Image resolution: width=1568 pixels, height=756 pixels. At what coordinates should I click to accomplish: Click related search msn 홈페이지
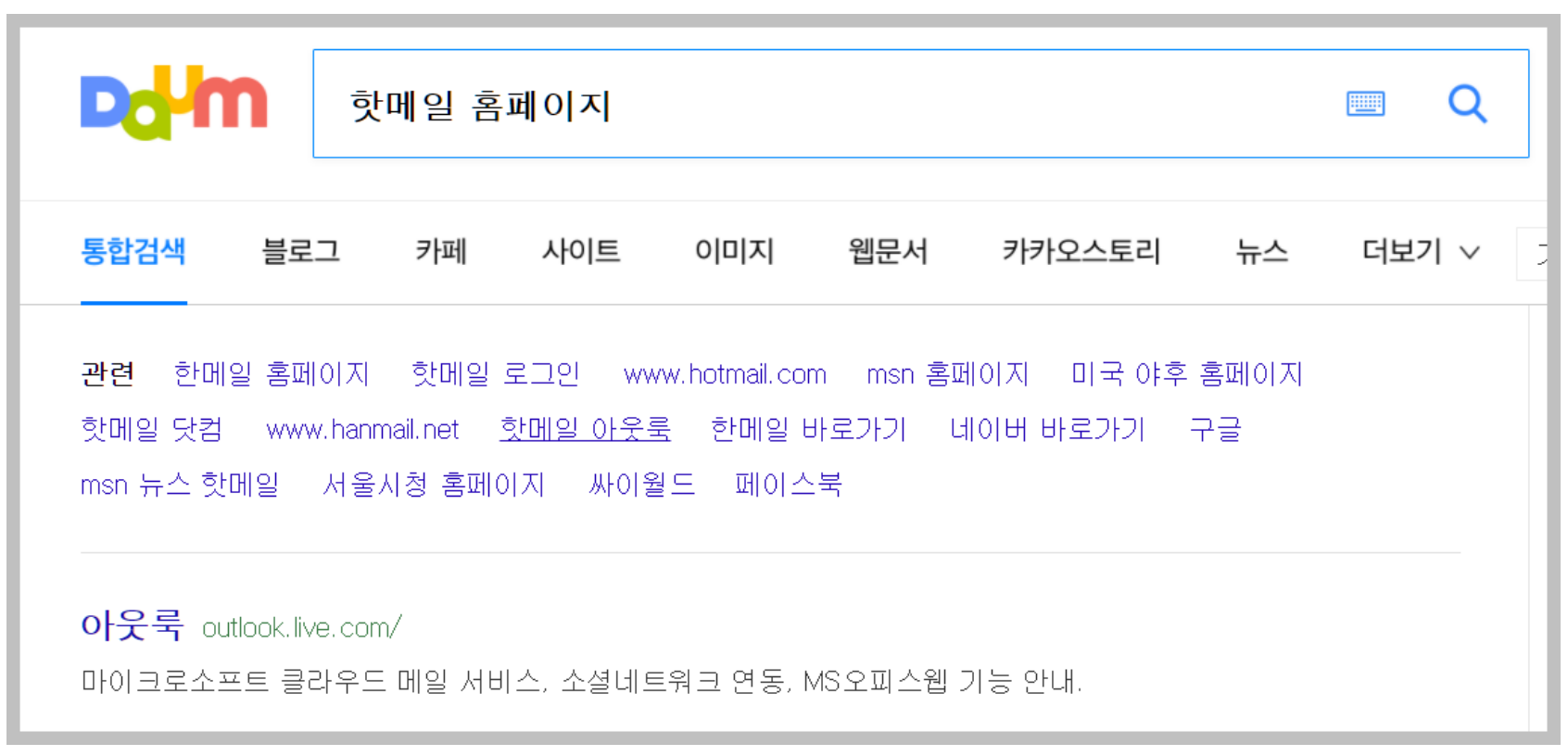(948, 373)
